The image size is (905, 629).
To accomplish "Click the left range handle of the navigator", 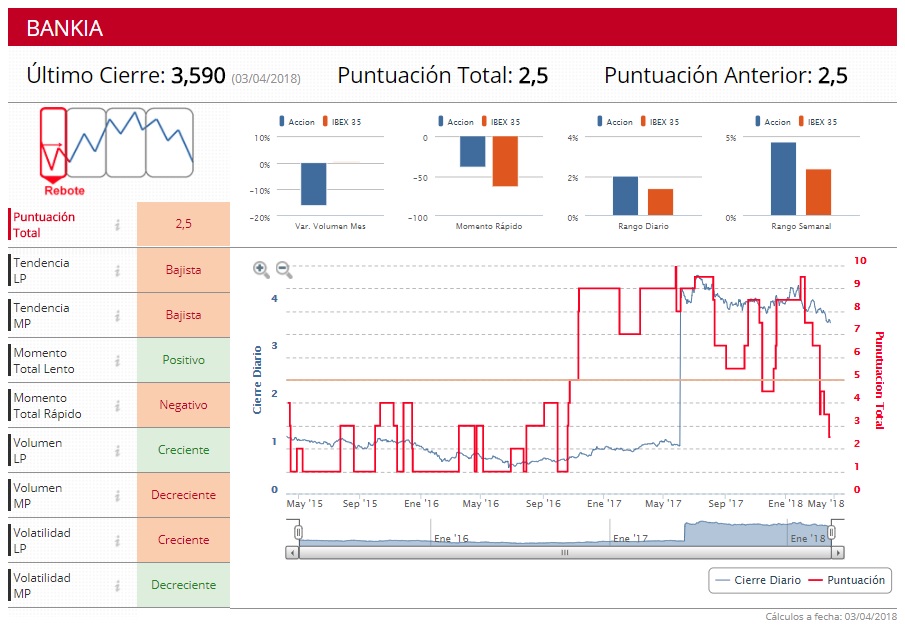I will pos(298,531).
